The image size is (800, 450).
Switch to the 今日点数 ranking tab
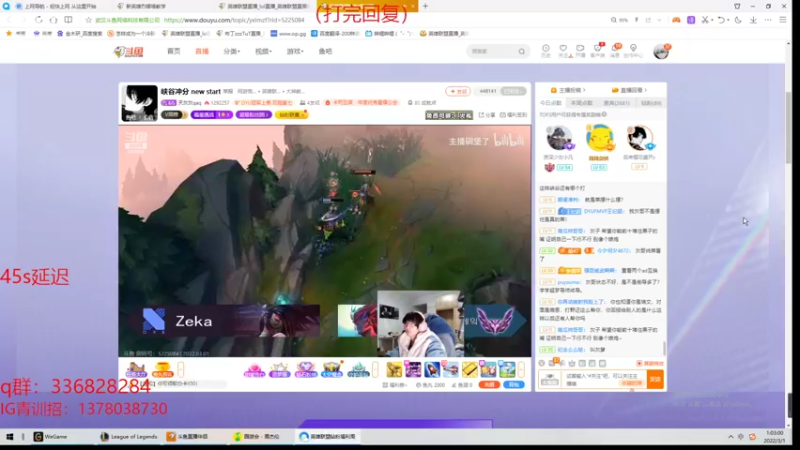(x=551, y=103)
